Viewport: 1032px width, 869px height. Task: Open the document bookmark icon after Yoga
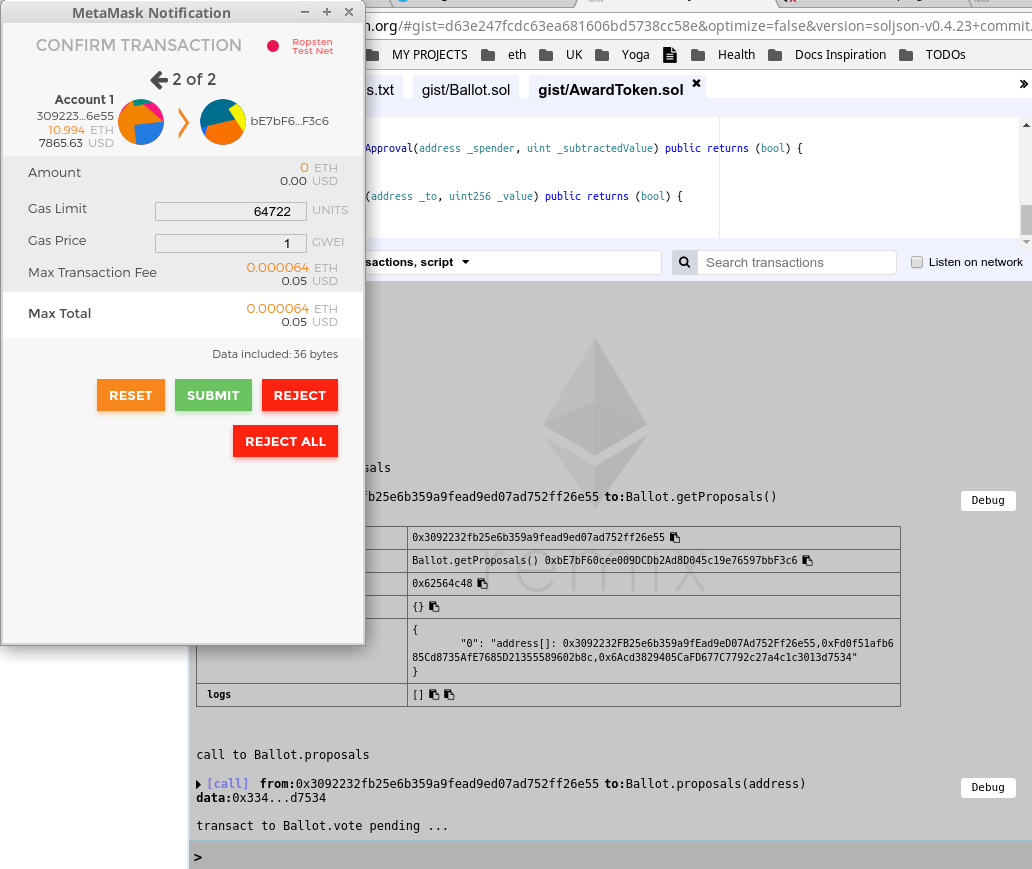pyautogui.click(x=669, y=55)
